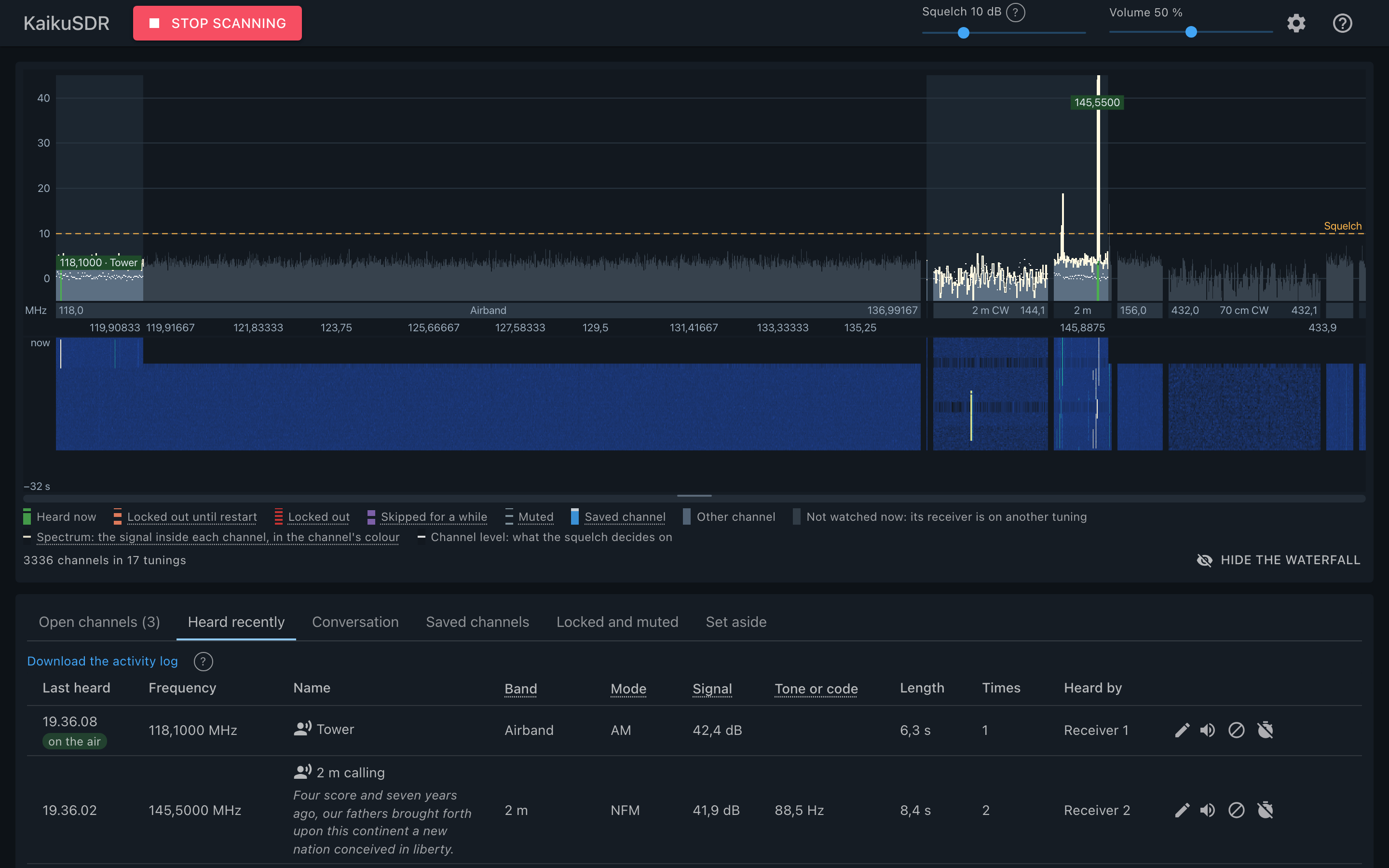Open the help circle icon in header
Viewport: 1389px width, 868px height.
tap(1342, 24)
